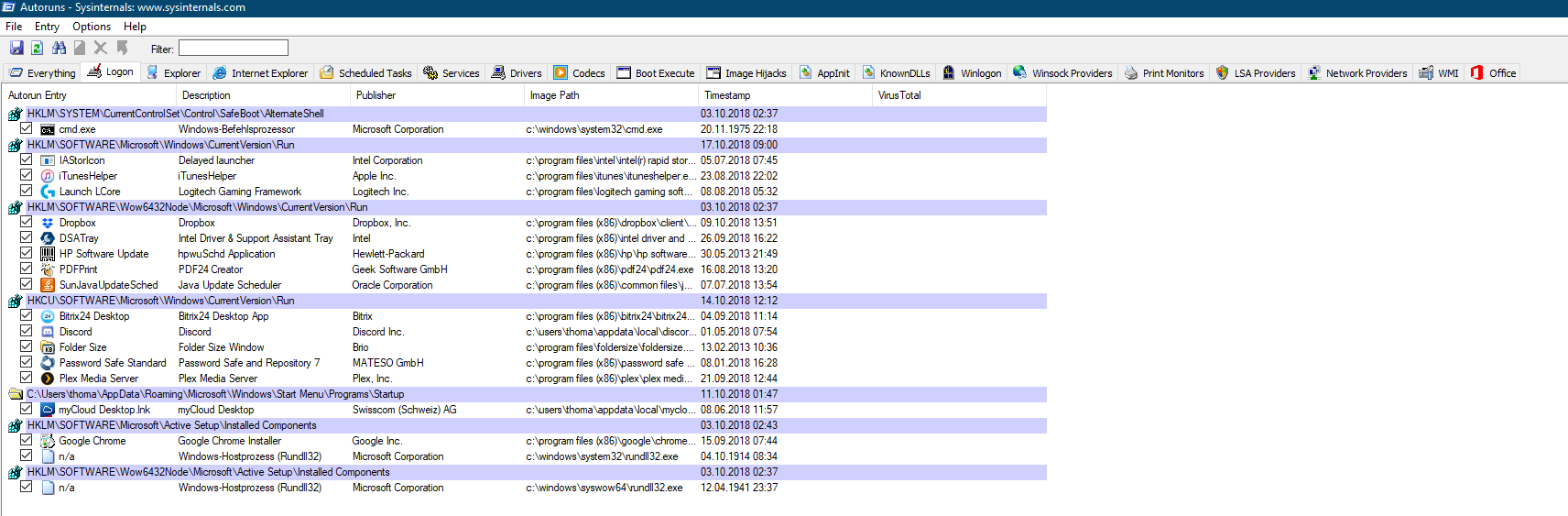This screenshot has height=516, width=1568.
Task: Click the Find binoculars icon
Action: pyautogui.click(x=59, y=48)
